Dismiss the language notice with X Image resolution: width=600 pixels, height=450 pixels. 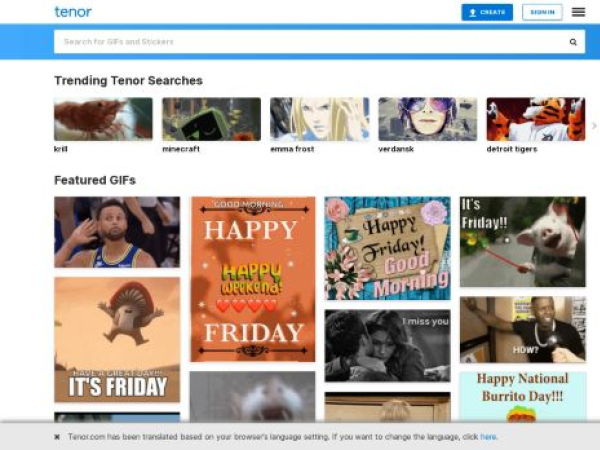coord(57,437)
